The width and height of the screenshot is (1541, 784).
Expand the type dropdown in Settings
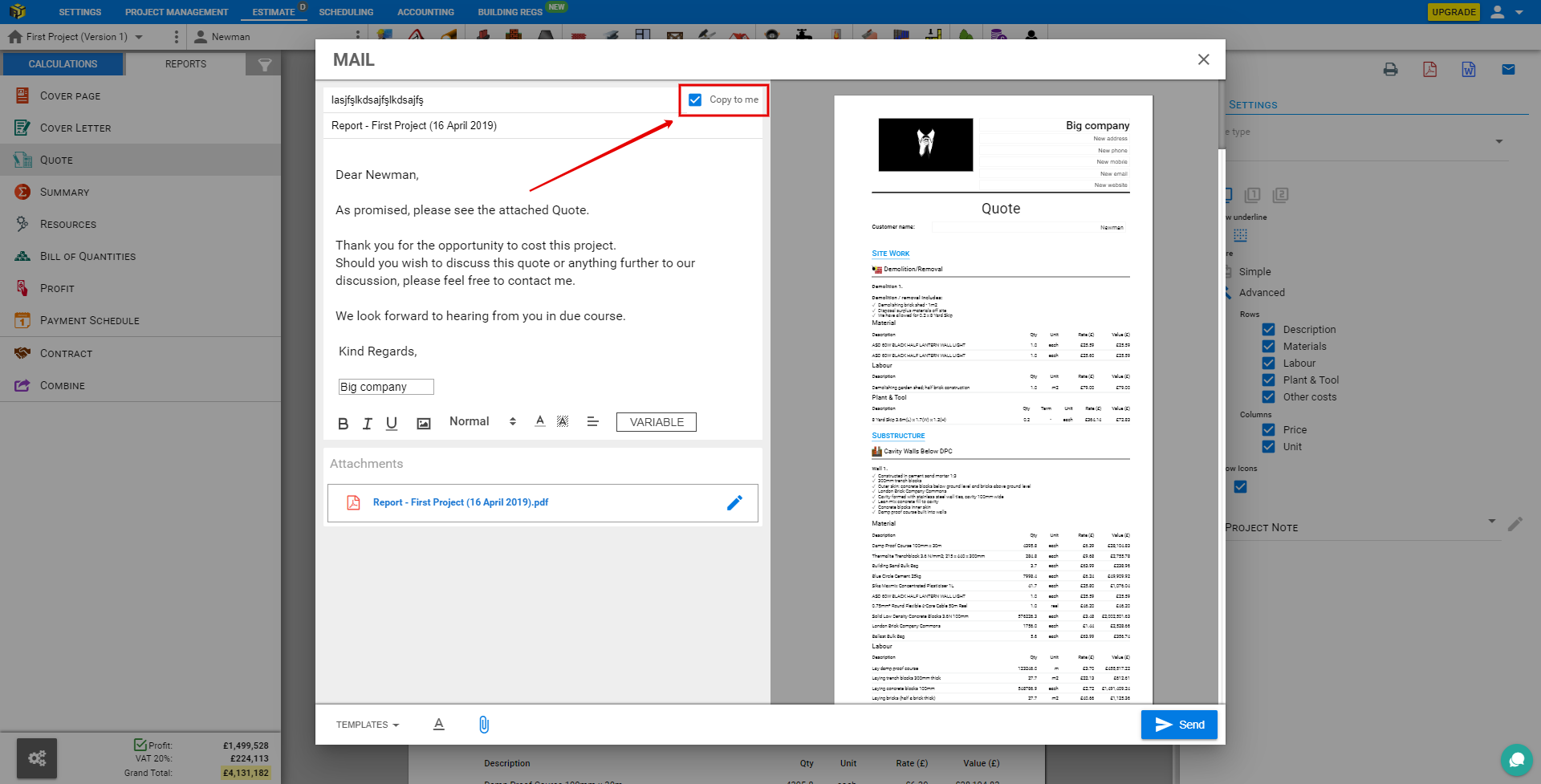[x=1499, y=142]
